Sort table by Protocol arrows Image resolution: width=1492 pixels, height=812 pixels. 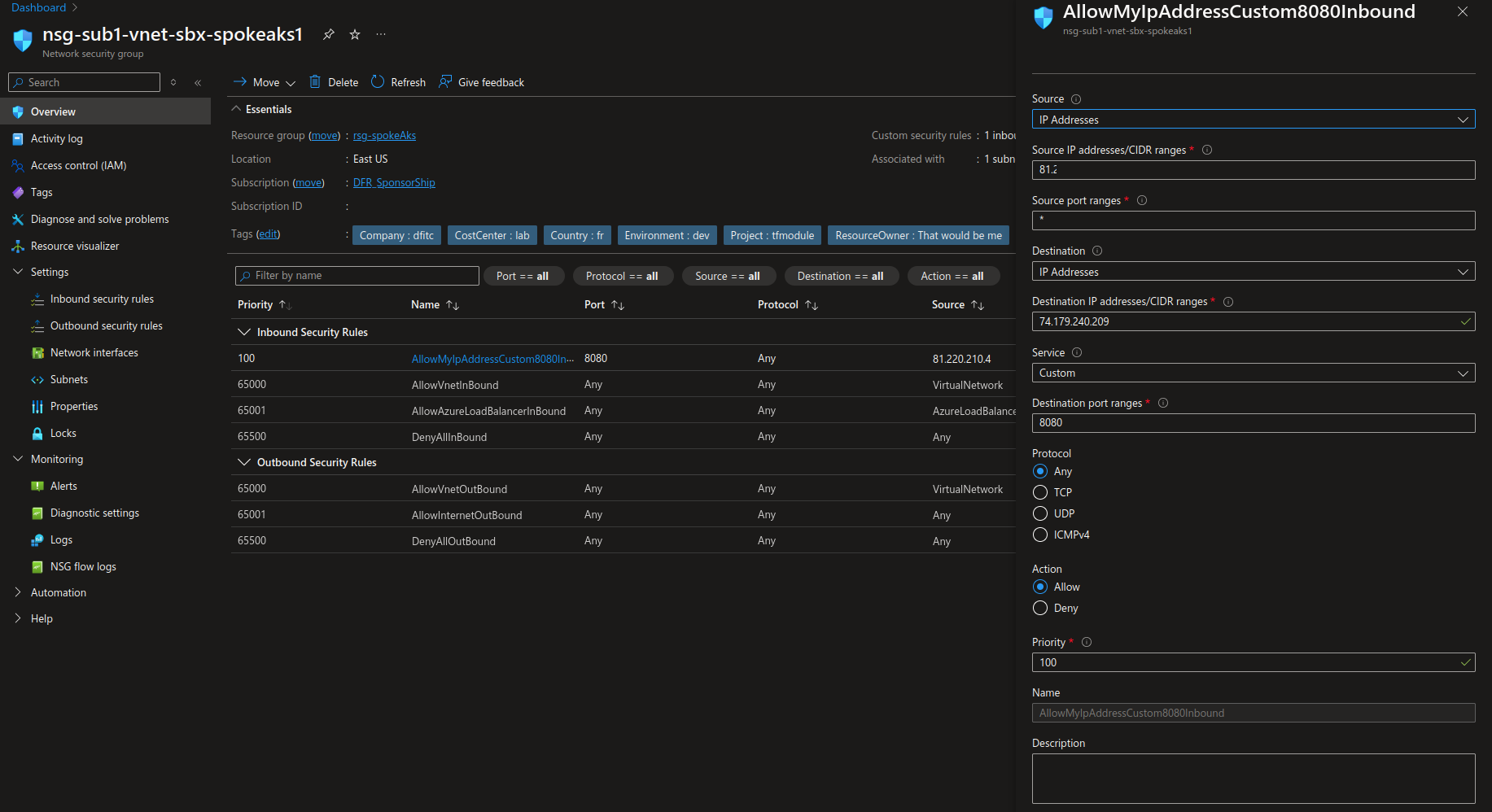click(x=812, y=304)
